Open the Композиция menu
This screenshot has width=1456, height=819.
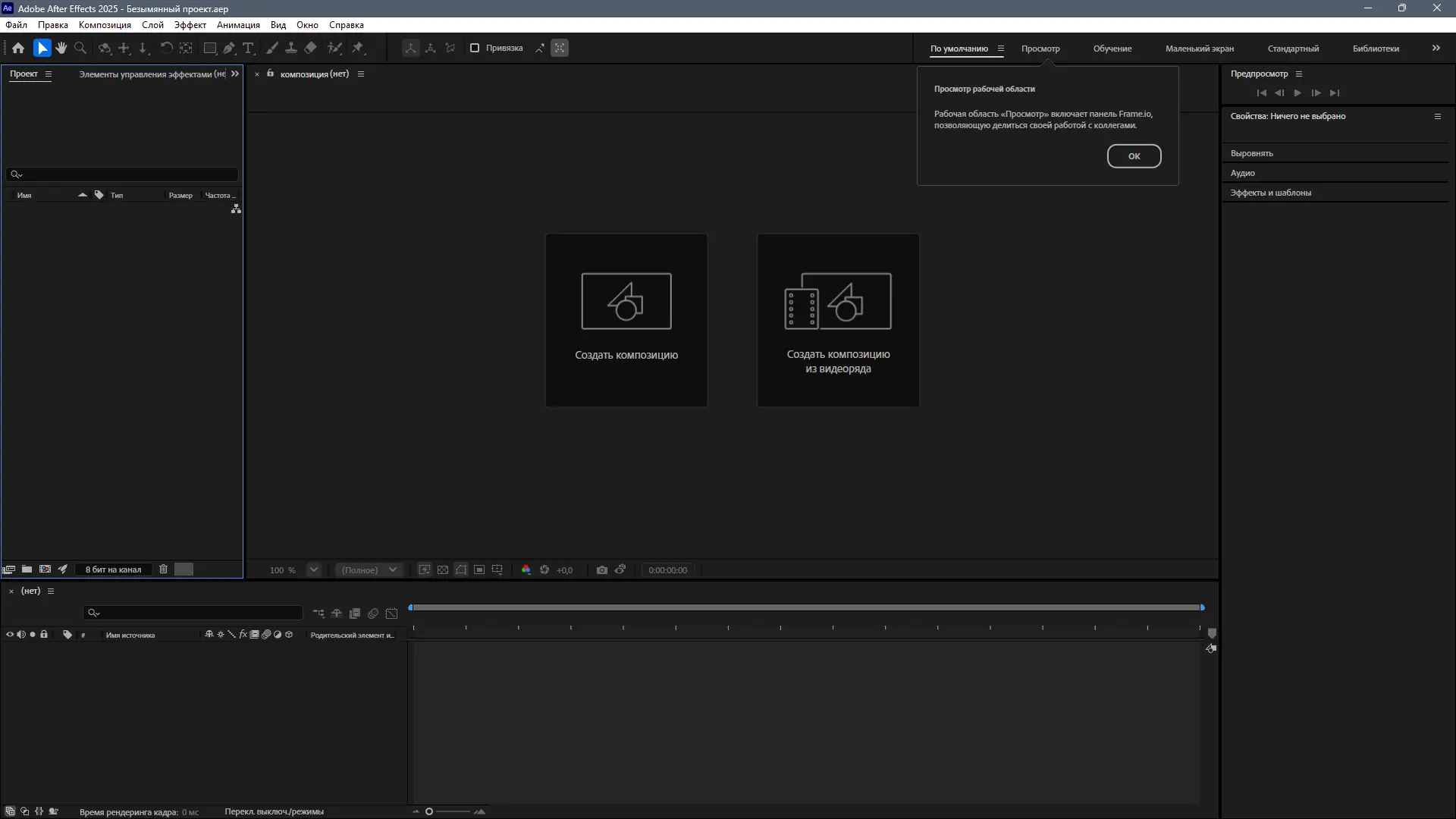pos(104,24)
